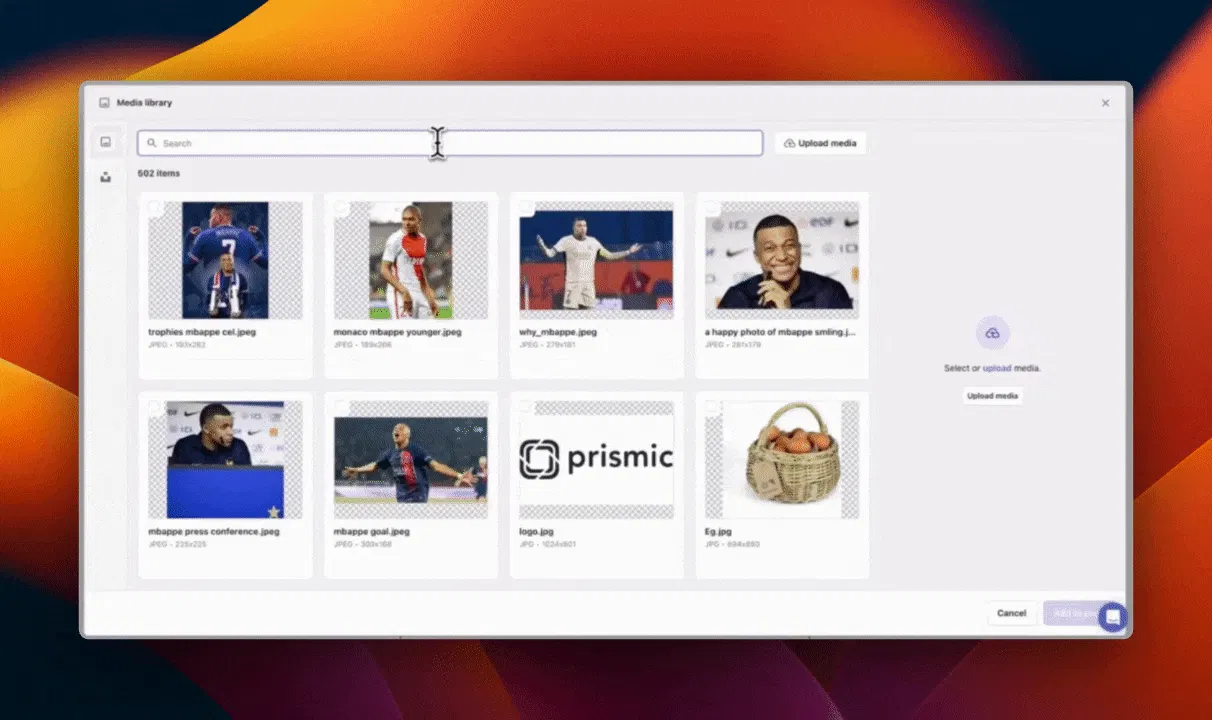Click the Upload media pill under the cloud icon

992,396
